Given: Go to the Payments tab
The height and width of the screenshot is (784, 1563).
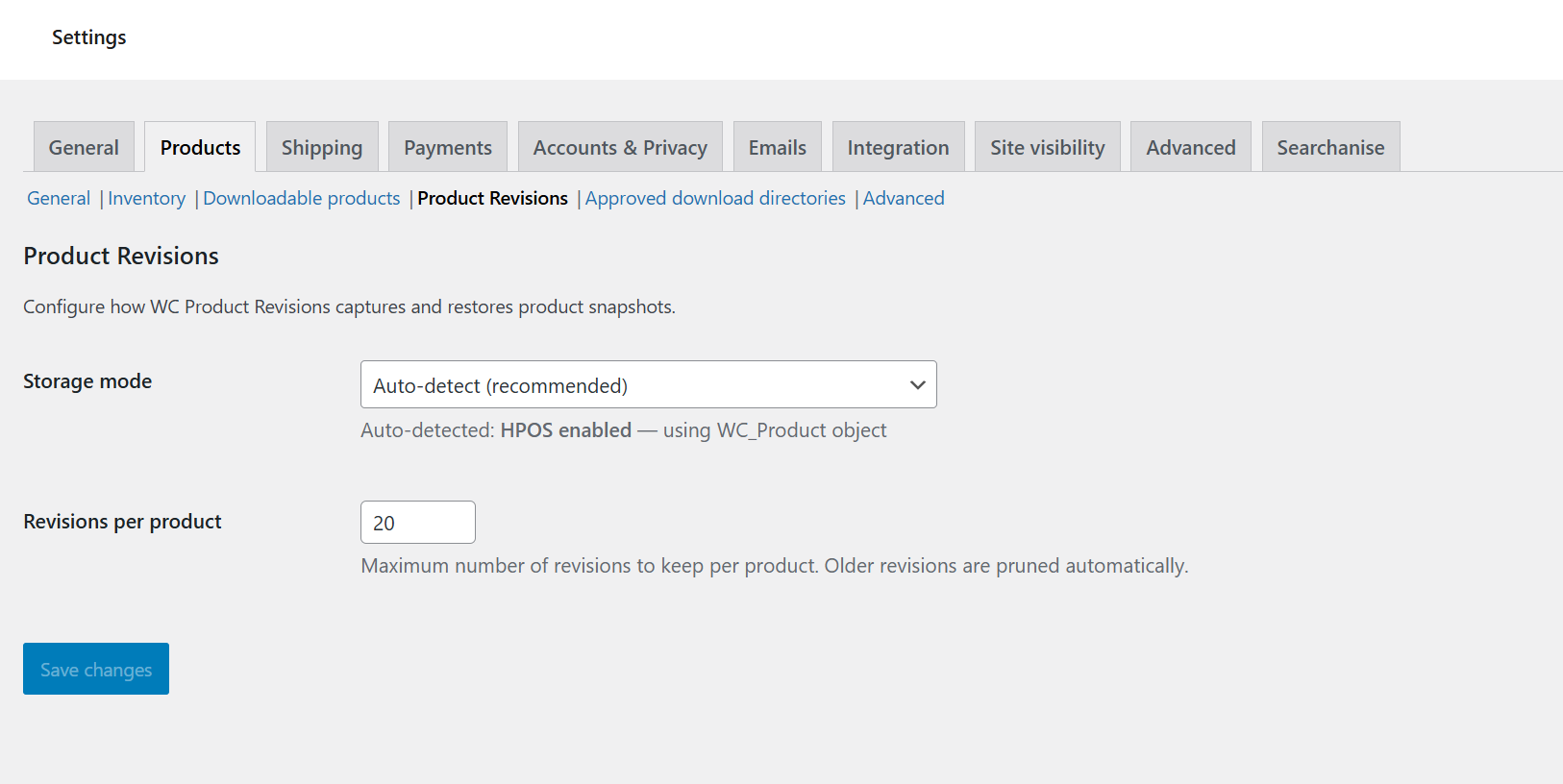Looking at the screenshot, I should (x=448, y=147).
